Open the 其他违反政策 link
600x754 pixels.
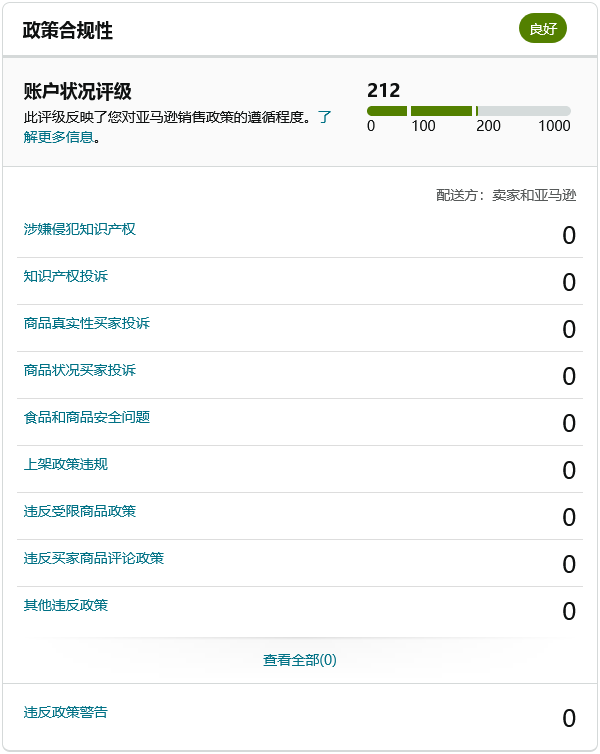(66, 605)
